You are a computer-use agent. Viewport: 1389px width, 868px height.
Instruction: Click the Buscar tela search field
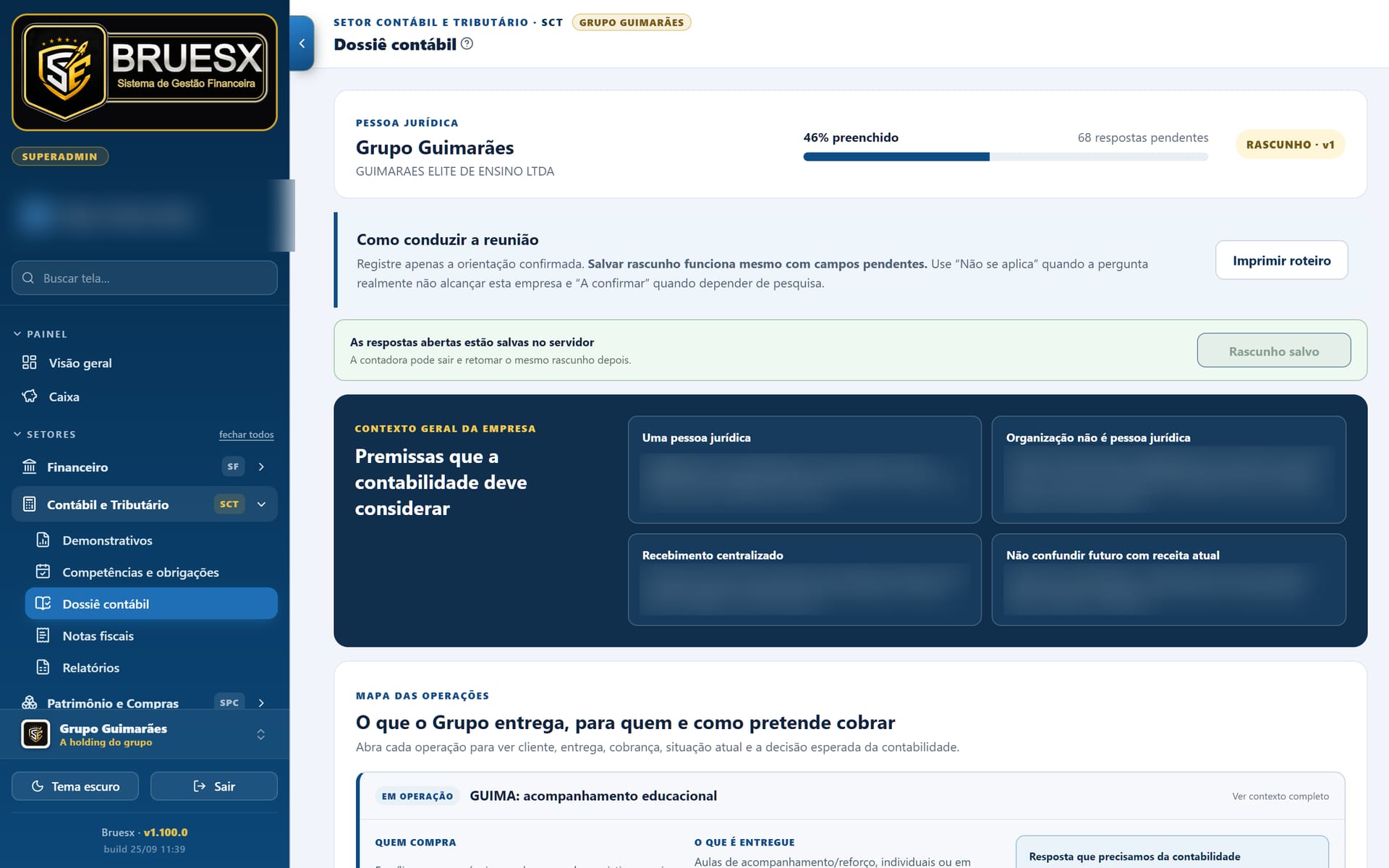[x=145, y=278]
